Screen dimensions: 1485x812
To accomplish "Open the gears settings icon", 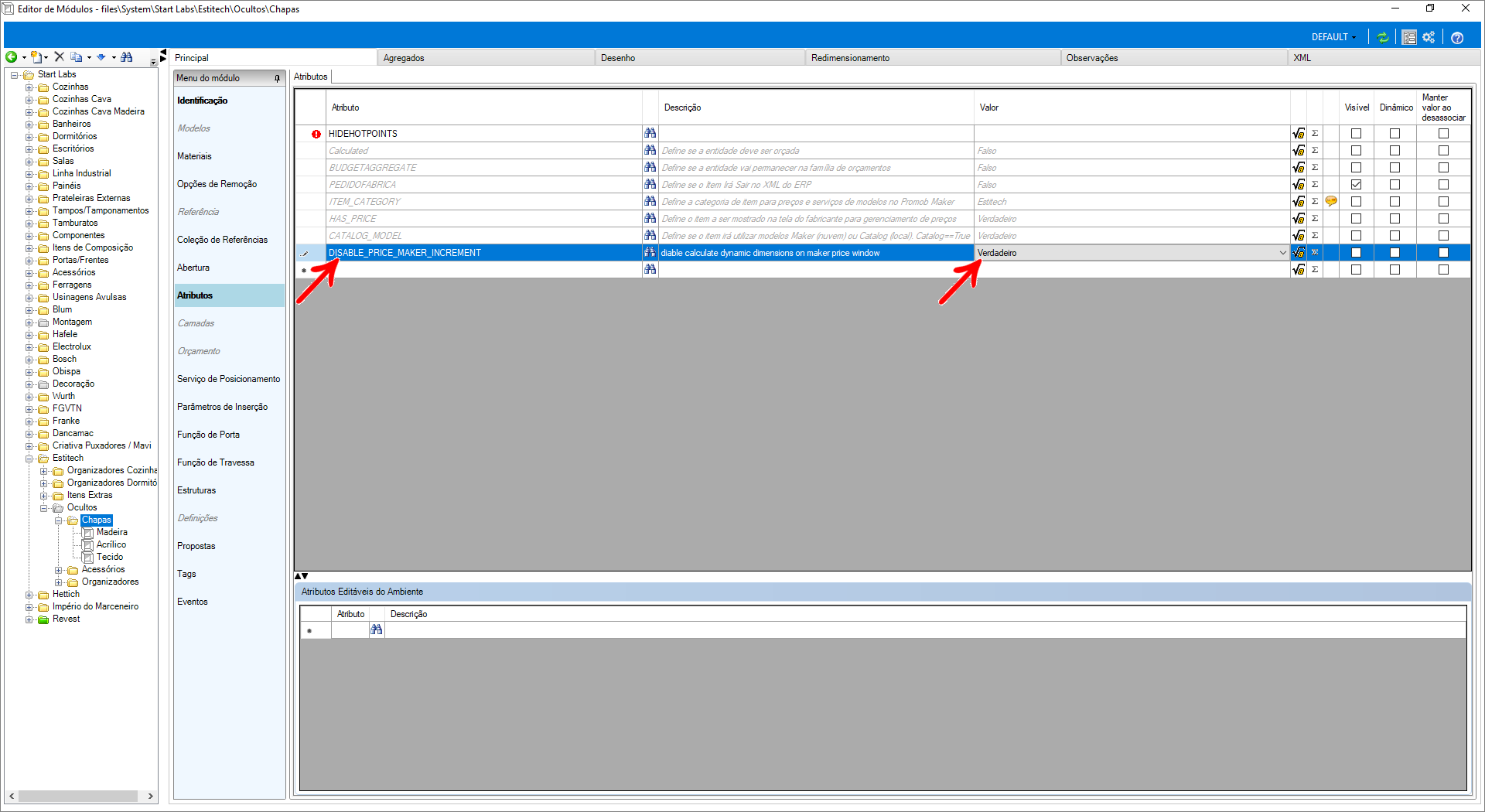I will [1429, 37].
